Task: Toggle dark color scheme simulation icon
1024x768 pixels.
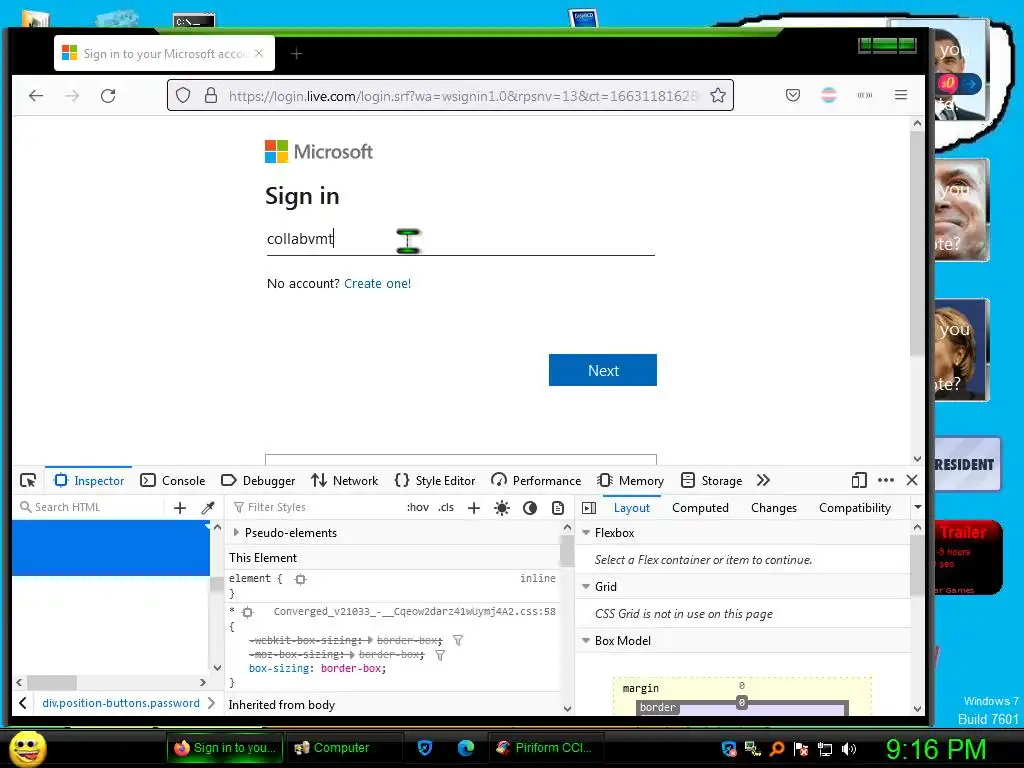Action: click(x=530, y=507)
